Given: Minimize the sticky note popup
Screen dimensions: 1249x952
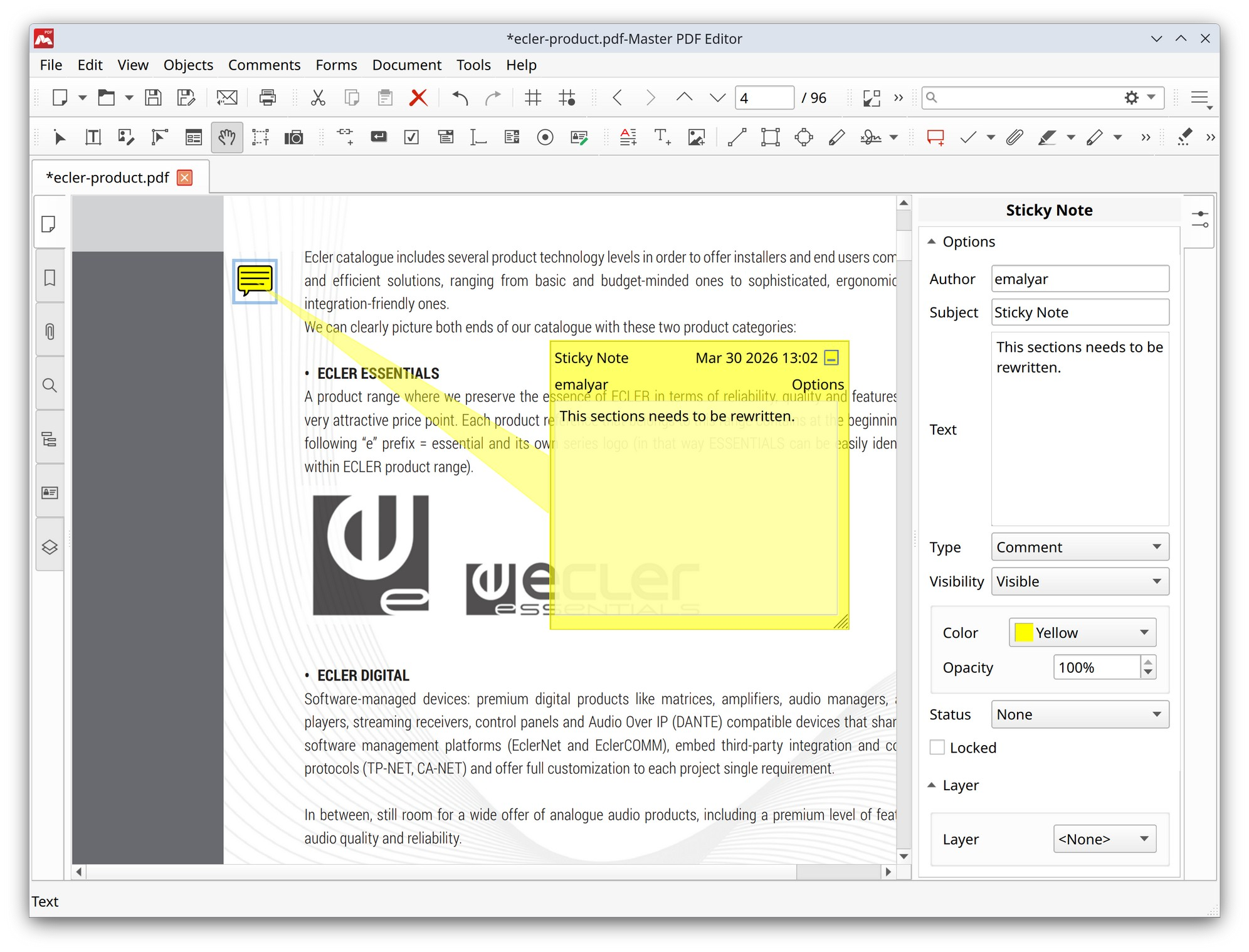Looking at the screenshot, I should click(831, 358).
